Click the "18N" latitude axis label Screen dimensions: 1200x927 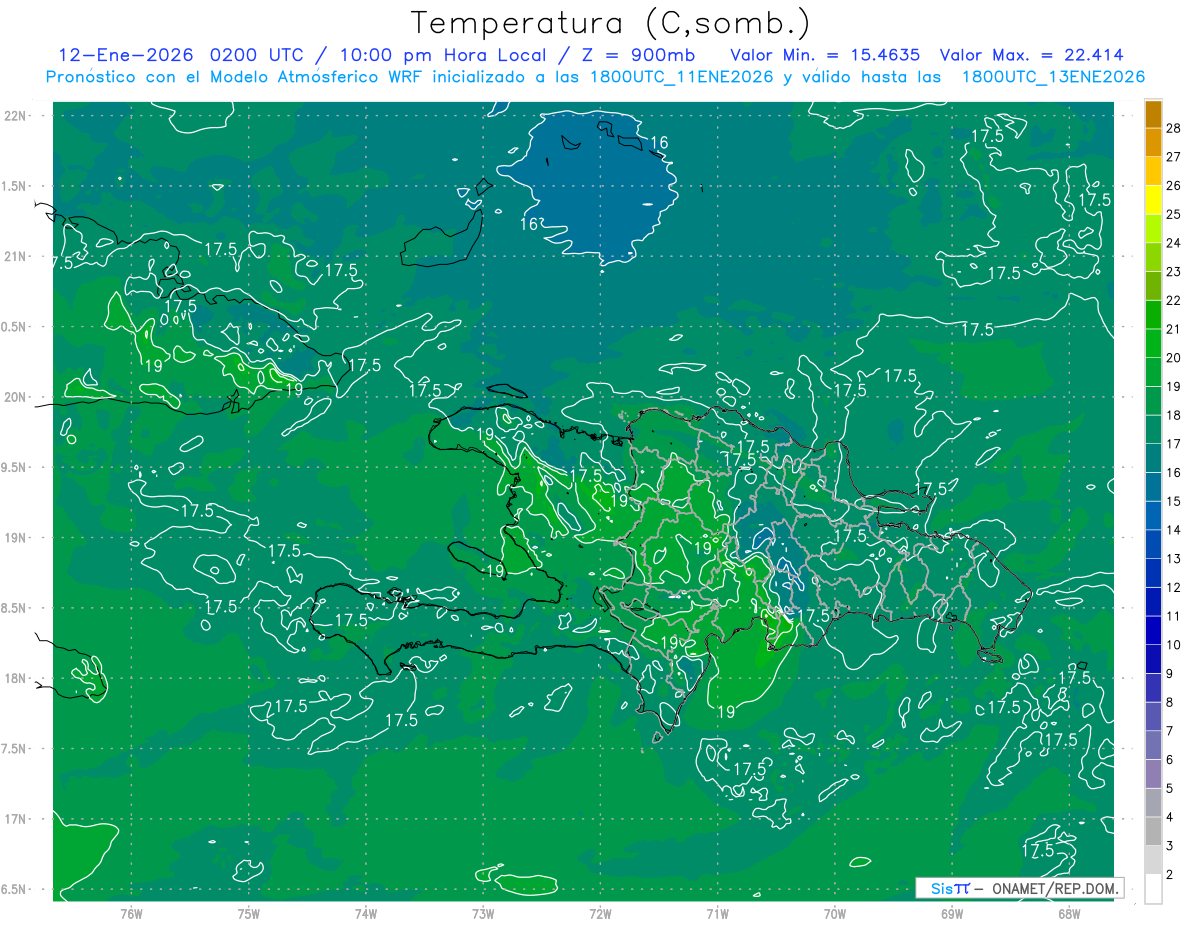[x=15, y=678]
